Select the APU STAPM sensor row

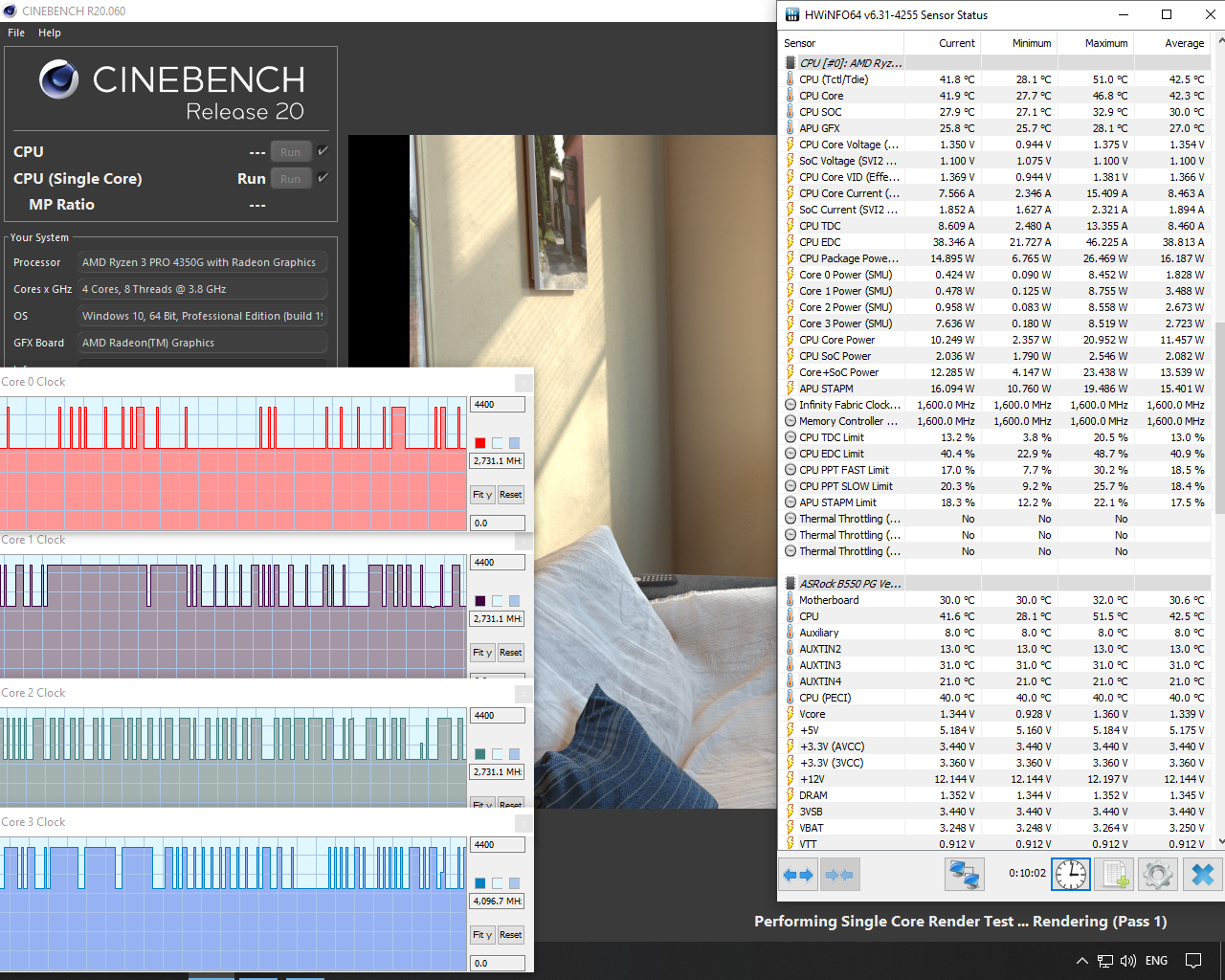click(x=995, y=389)
